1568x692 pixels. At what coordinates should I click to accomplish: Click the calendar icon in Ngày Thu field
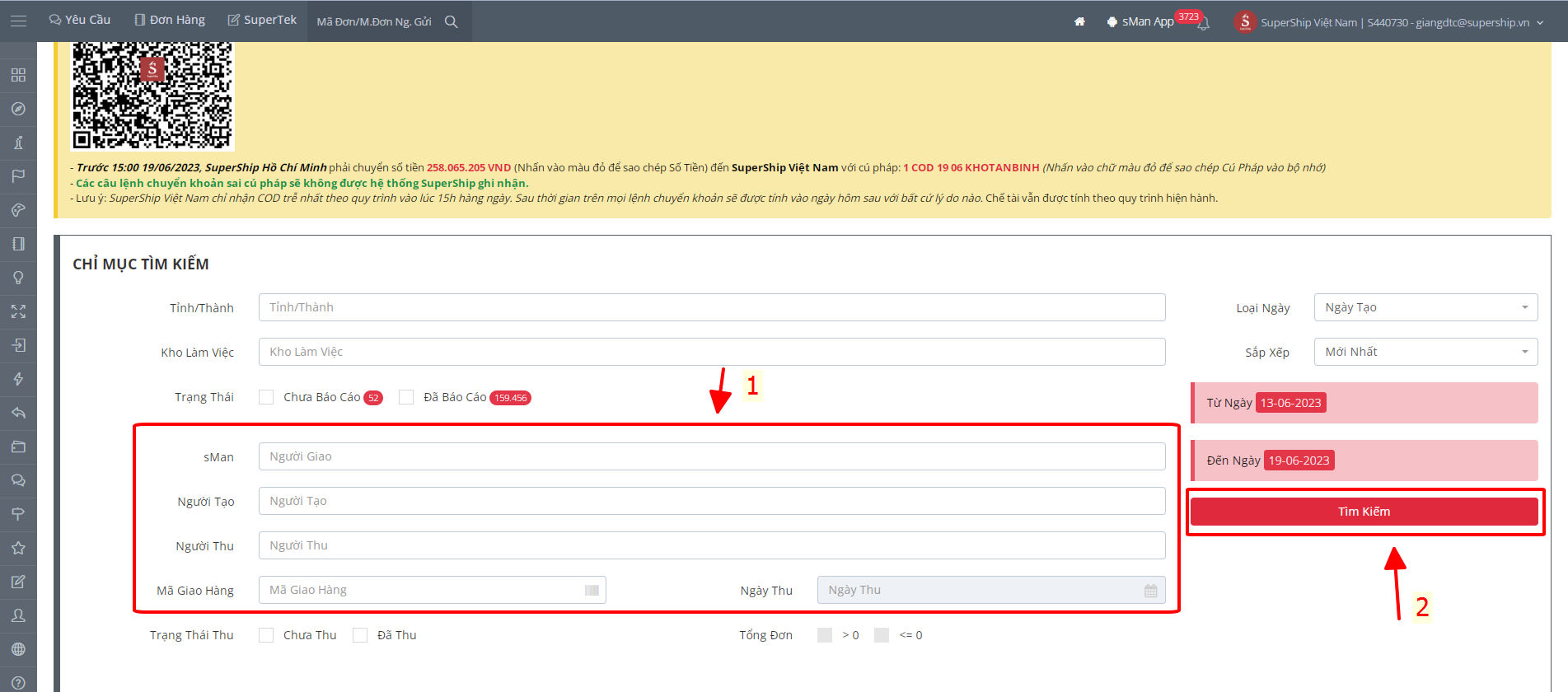pos(1151,591)
